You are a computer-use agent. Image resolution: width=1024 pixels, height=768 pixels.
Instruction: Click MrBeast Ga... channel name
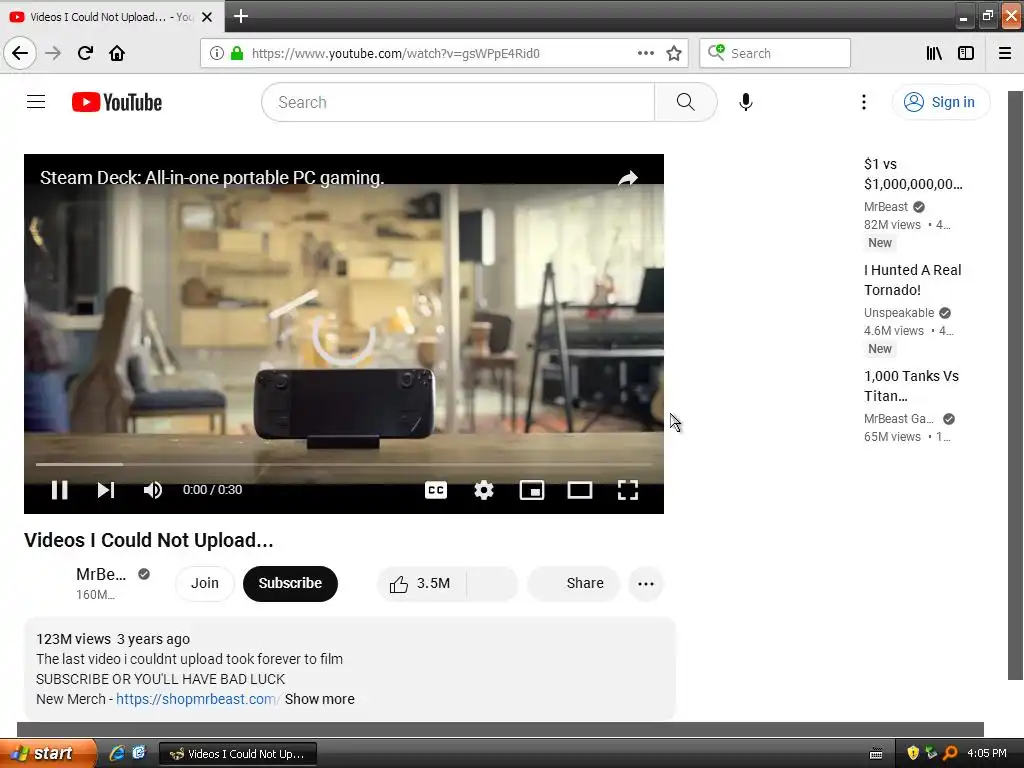coord(899,419)
